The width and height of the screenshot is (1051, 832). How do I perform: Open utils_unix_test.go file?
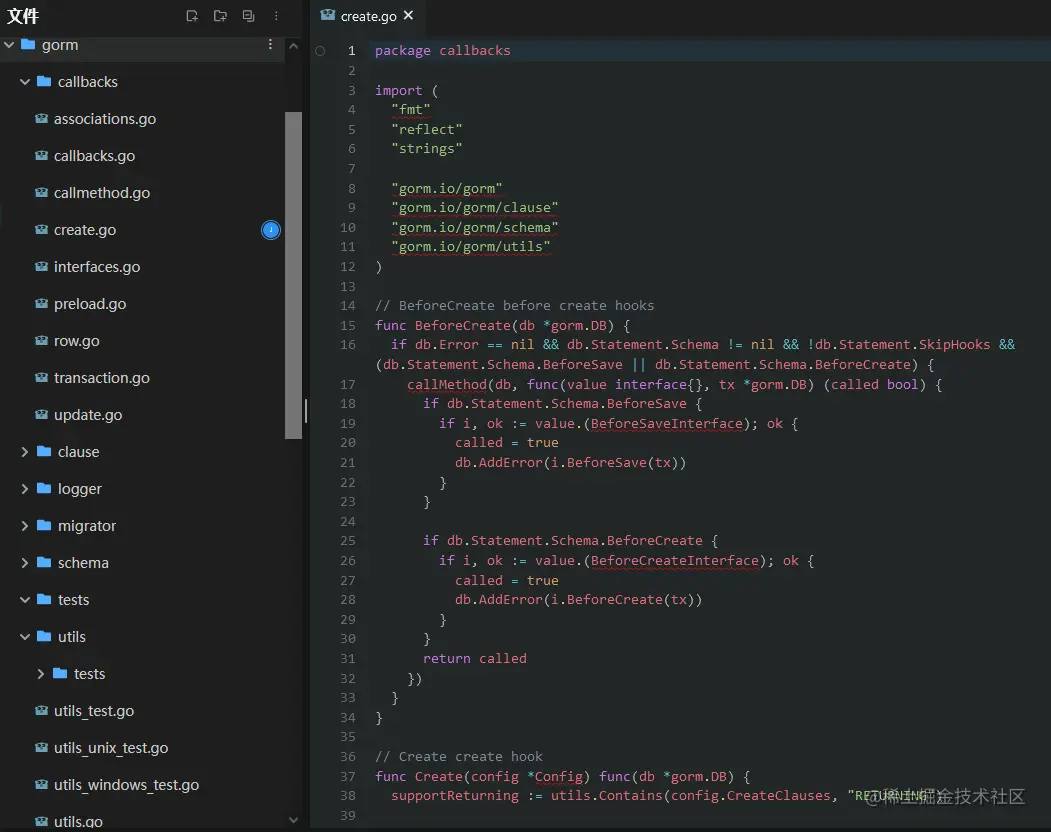coord(111,748)
